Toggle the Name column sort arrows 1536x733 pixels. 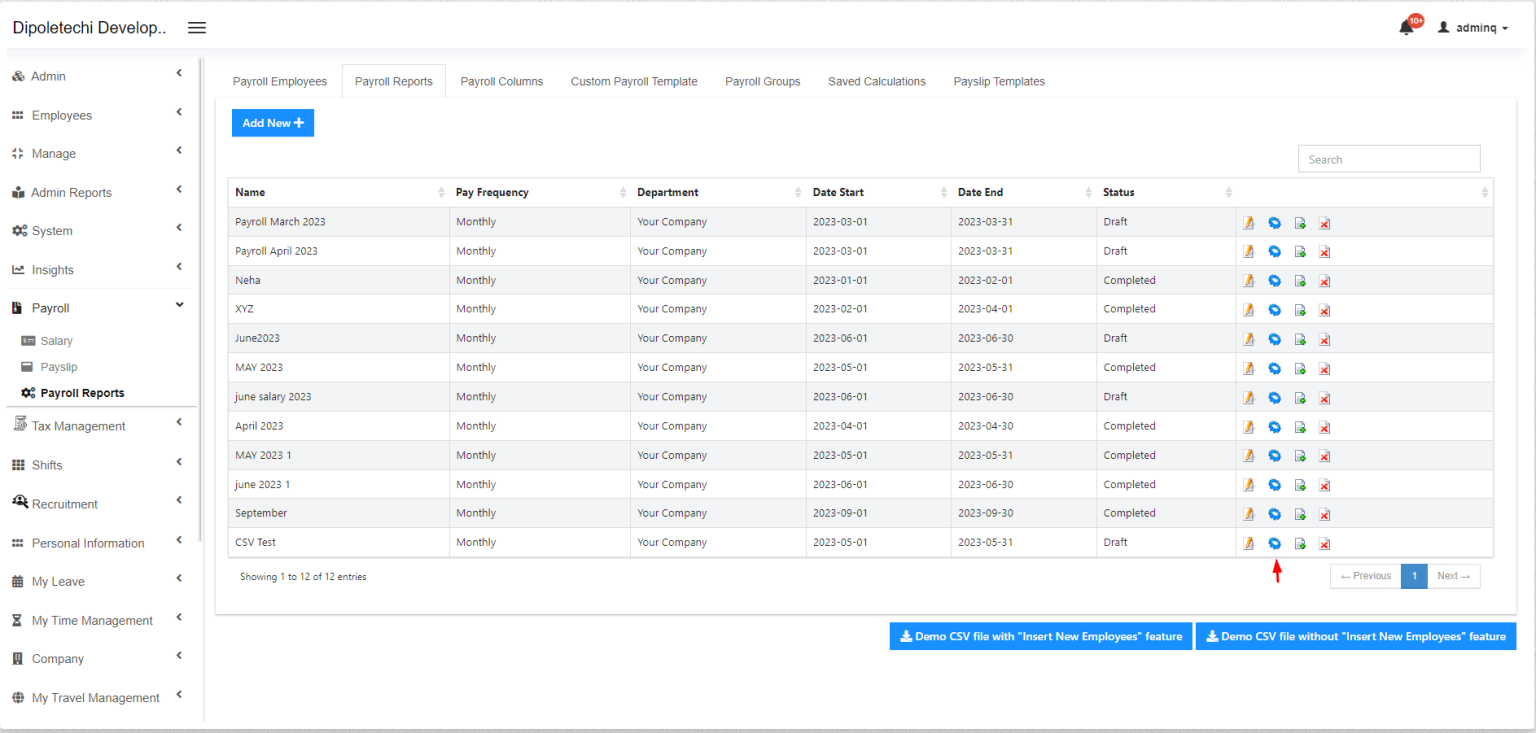[x=442, y=192]
